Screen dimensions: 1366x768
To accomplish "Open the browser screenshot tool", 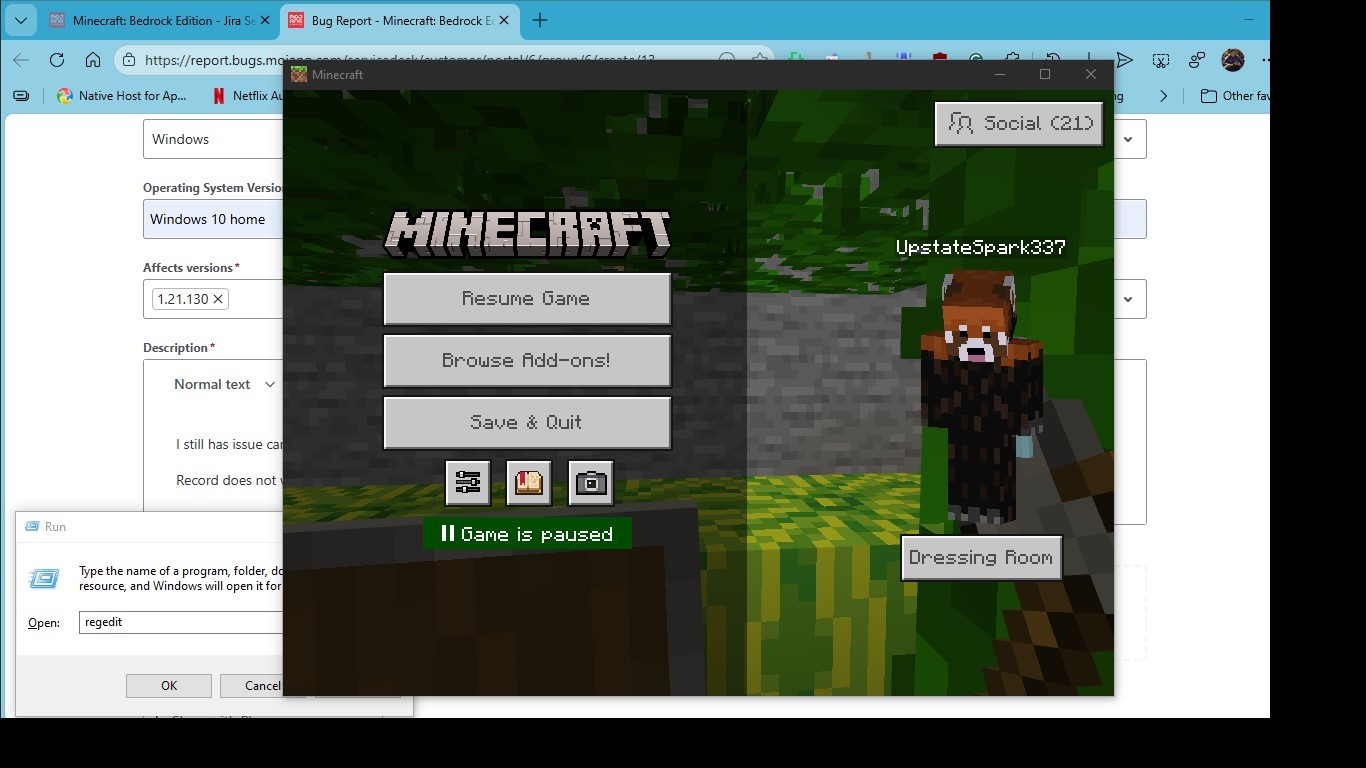I will click(x=1161, y=60).
